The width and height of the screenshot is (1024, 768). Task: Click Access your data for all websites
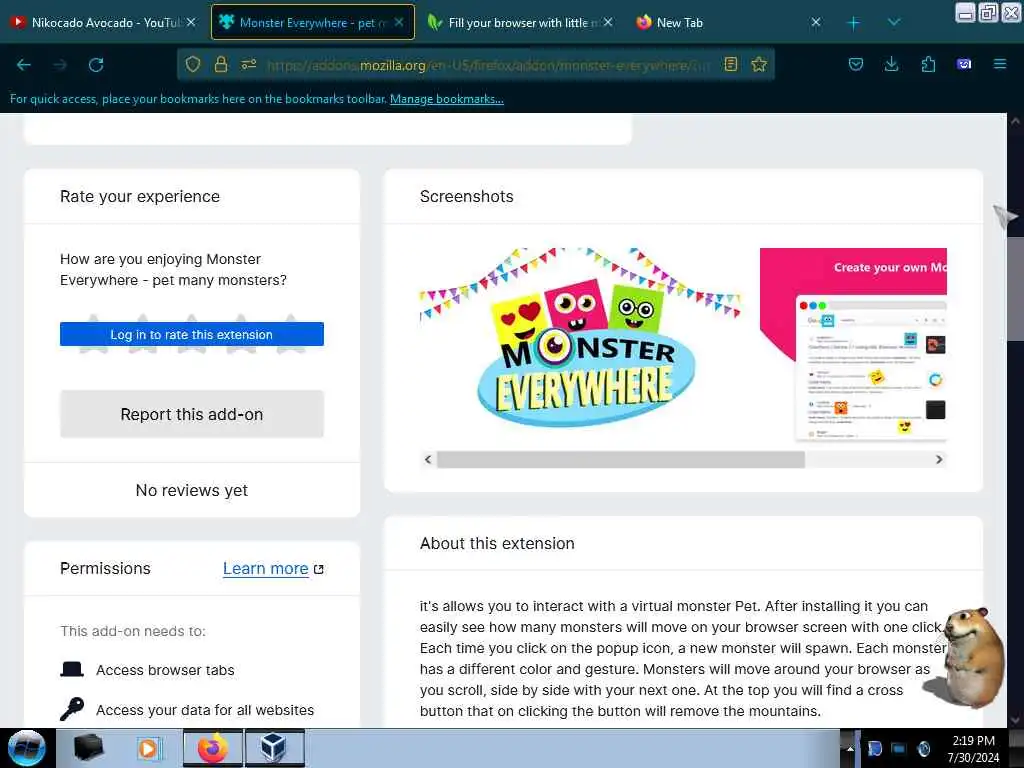[205, 710]
